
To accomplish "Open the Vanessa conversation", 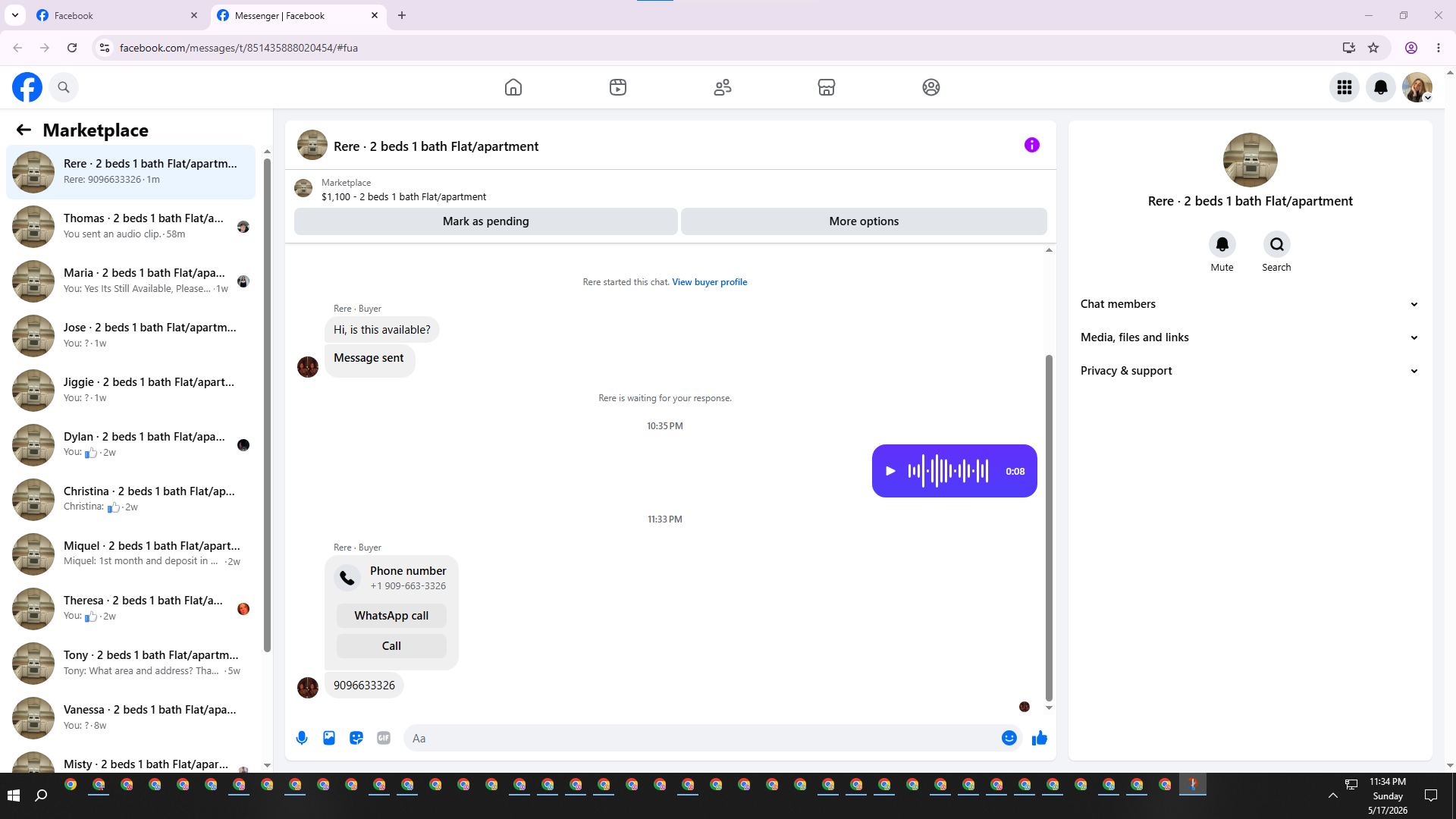I will pos(131,718).
